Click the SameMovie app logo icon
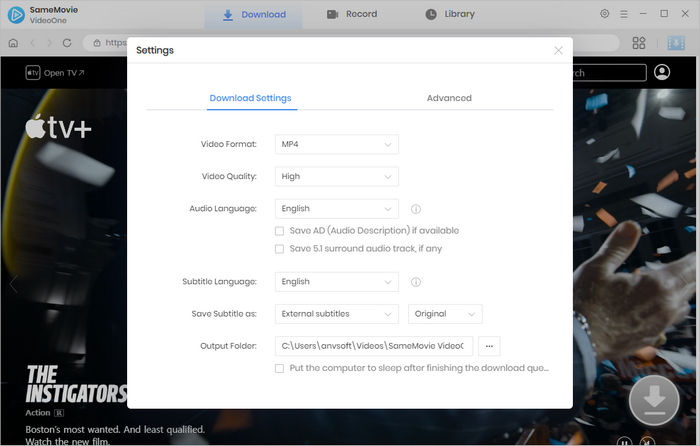This screenshot has width=700, height=446. [16, 15]
